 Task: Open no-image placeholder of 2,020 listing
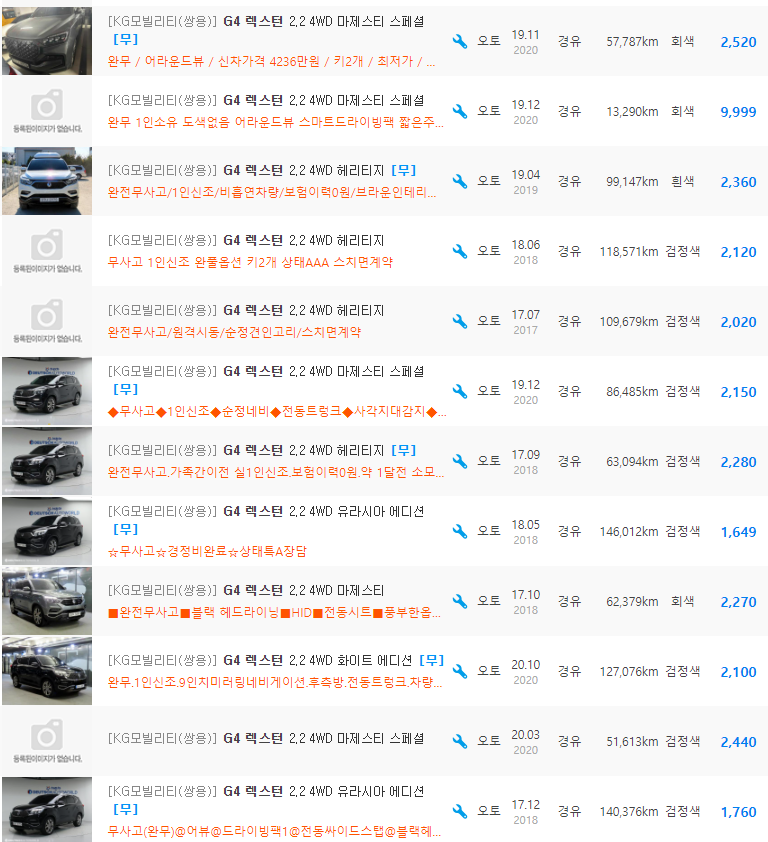click(x=47, y=321)
